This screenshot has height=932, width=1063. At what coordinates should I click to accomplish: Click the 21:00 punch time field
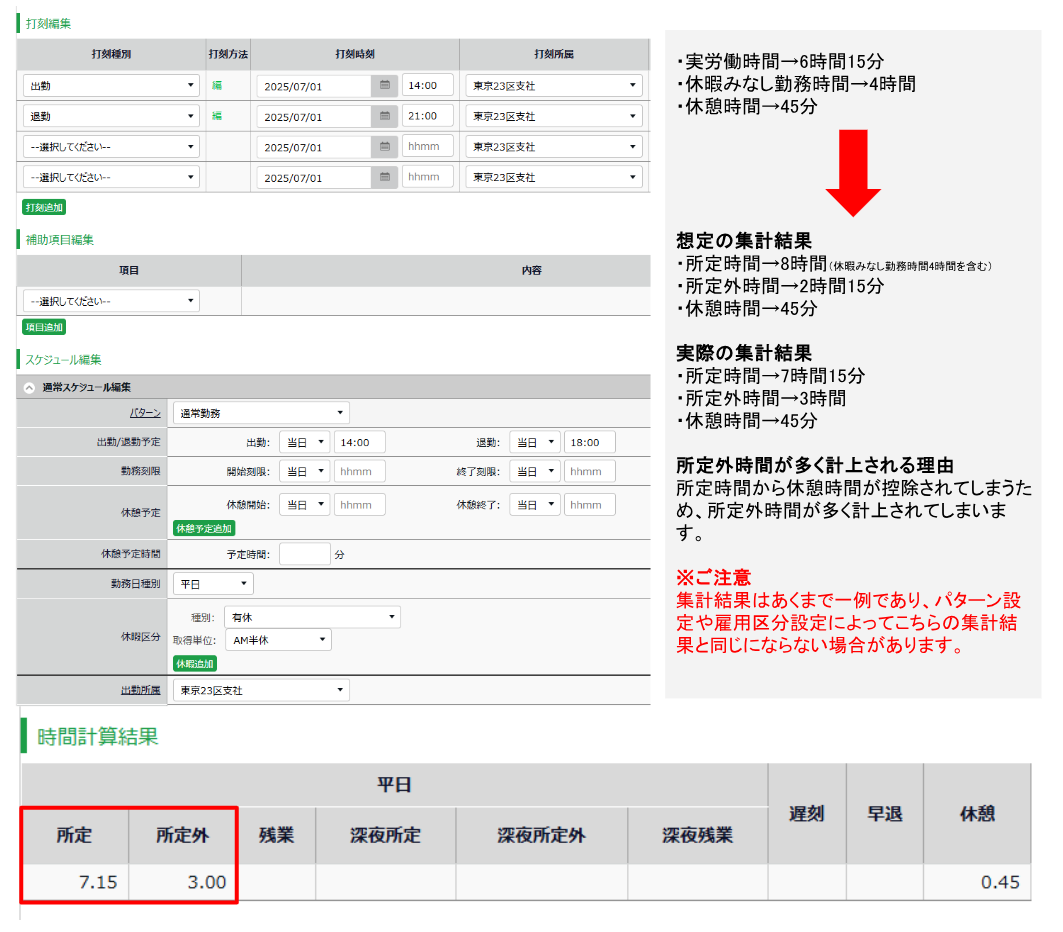coord(428,117)
